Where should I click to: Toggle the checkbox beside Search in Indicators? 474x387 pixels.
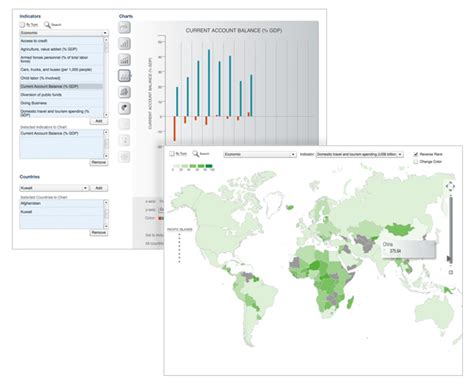(22, 25)
